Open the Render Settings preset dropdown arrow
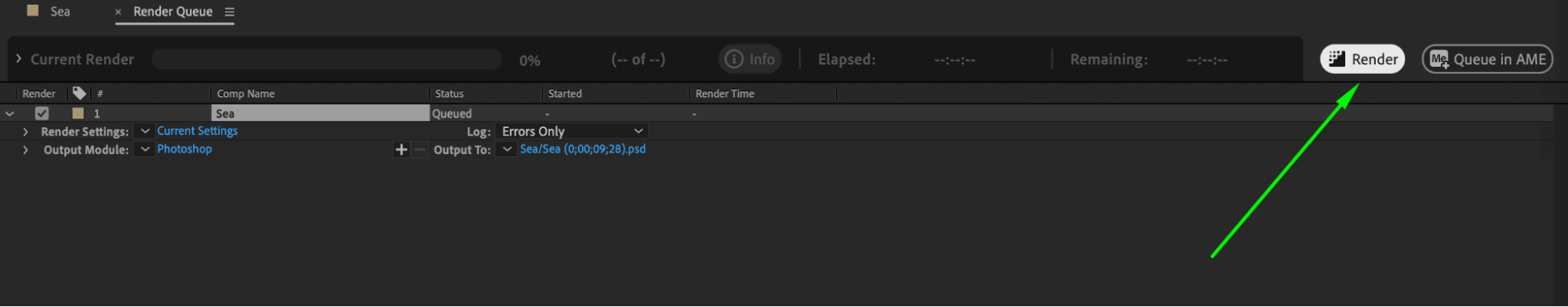The image size is (1568, 307). click(144, 131)
